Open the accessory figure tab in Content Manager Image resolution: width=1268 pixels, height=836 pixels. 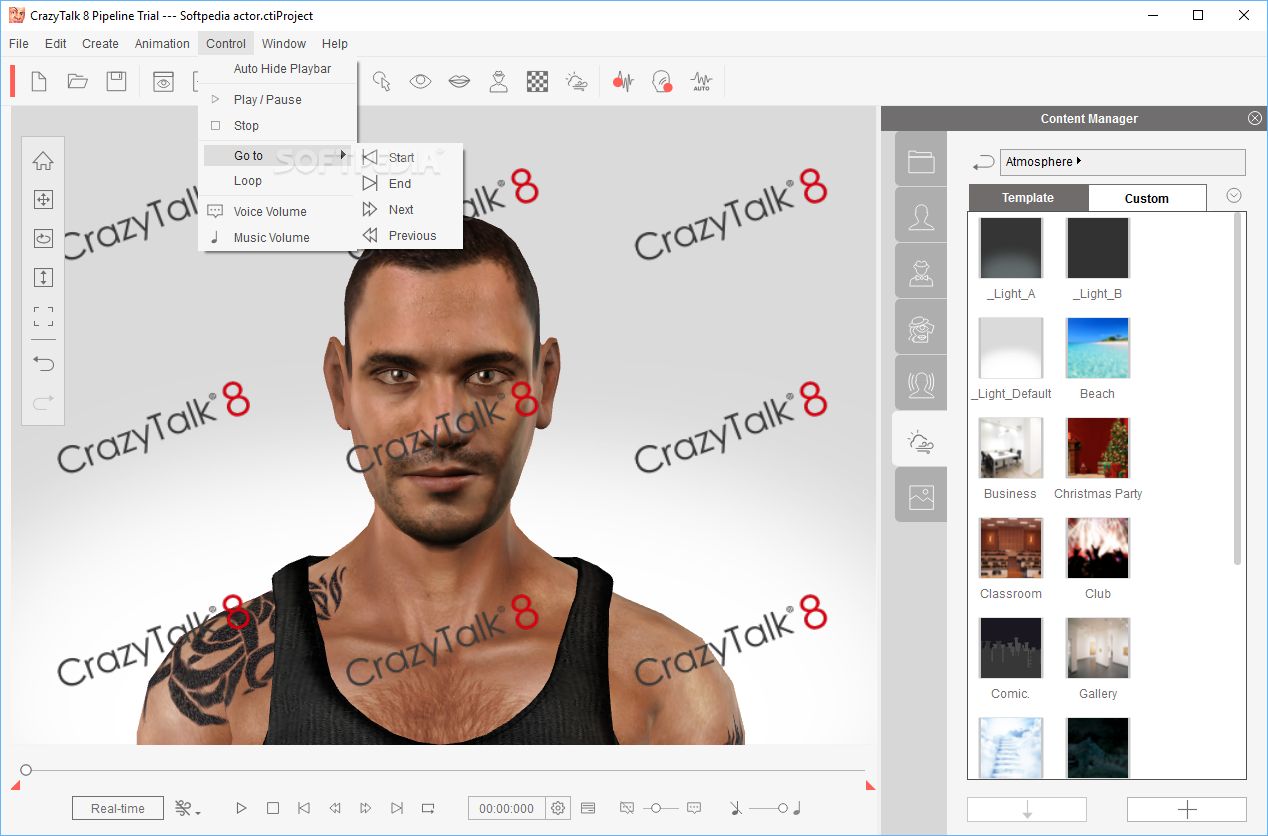(x=921, y=273)
